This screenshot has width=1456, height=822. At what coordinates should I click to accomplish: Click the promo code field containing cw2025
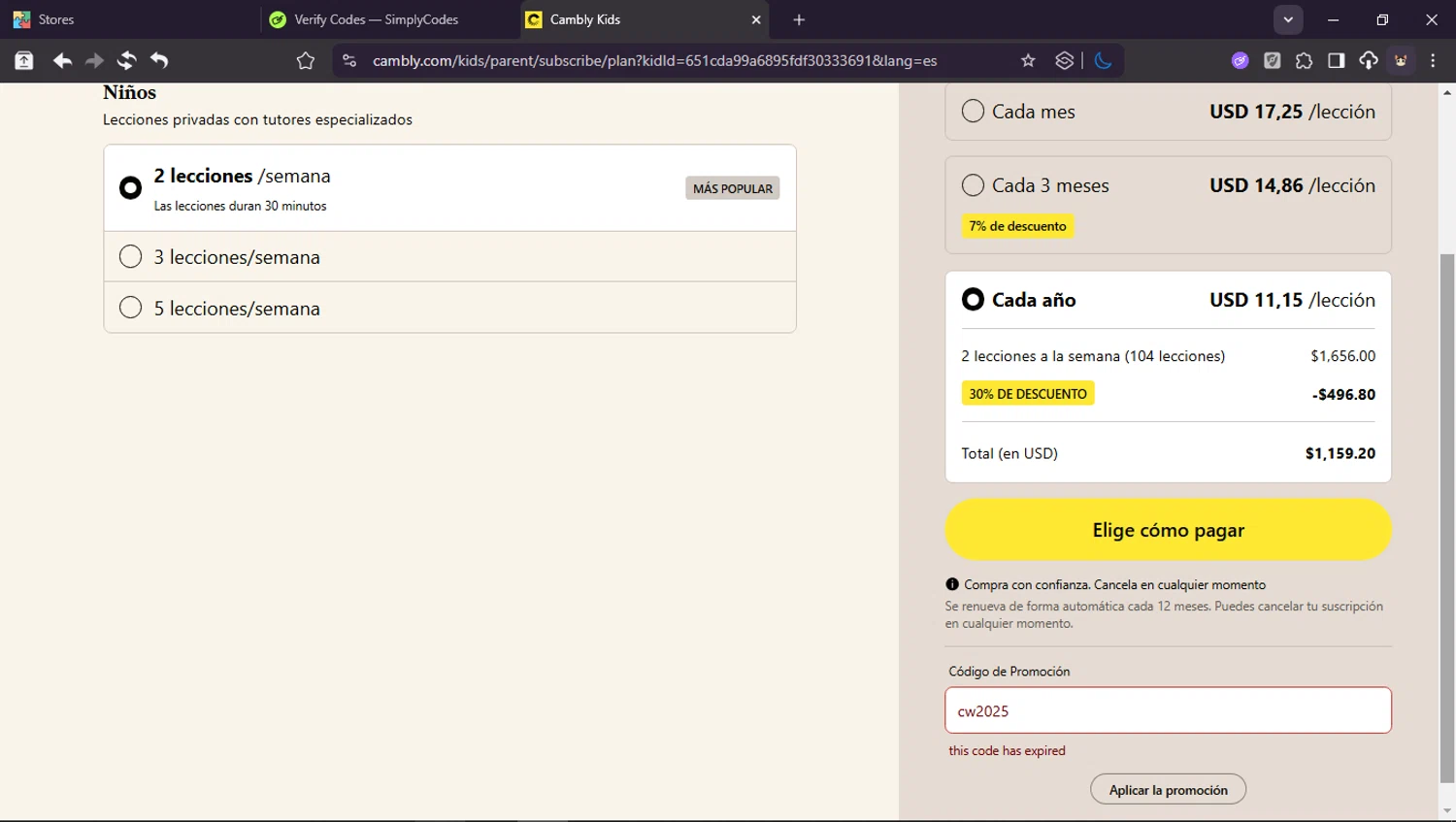point(1168,710)
